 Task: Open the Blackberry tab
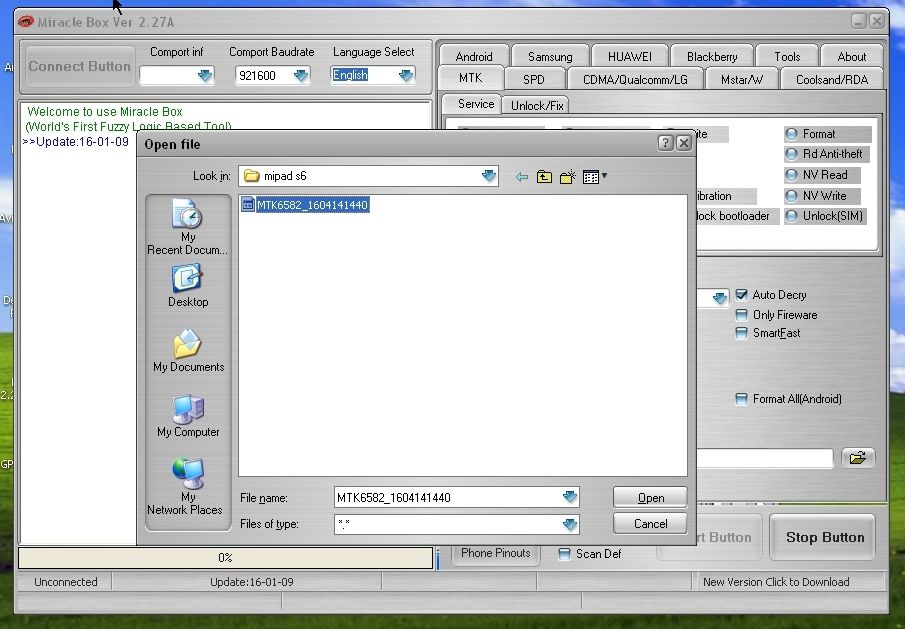pos(712,57)
